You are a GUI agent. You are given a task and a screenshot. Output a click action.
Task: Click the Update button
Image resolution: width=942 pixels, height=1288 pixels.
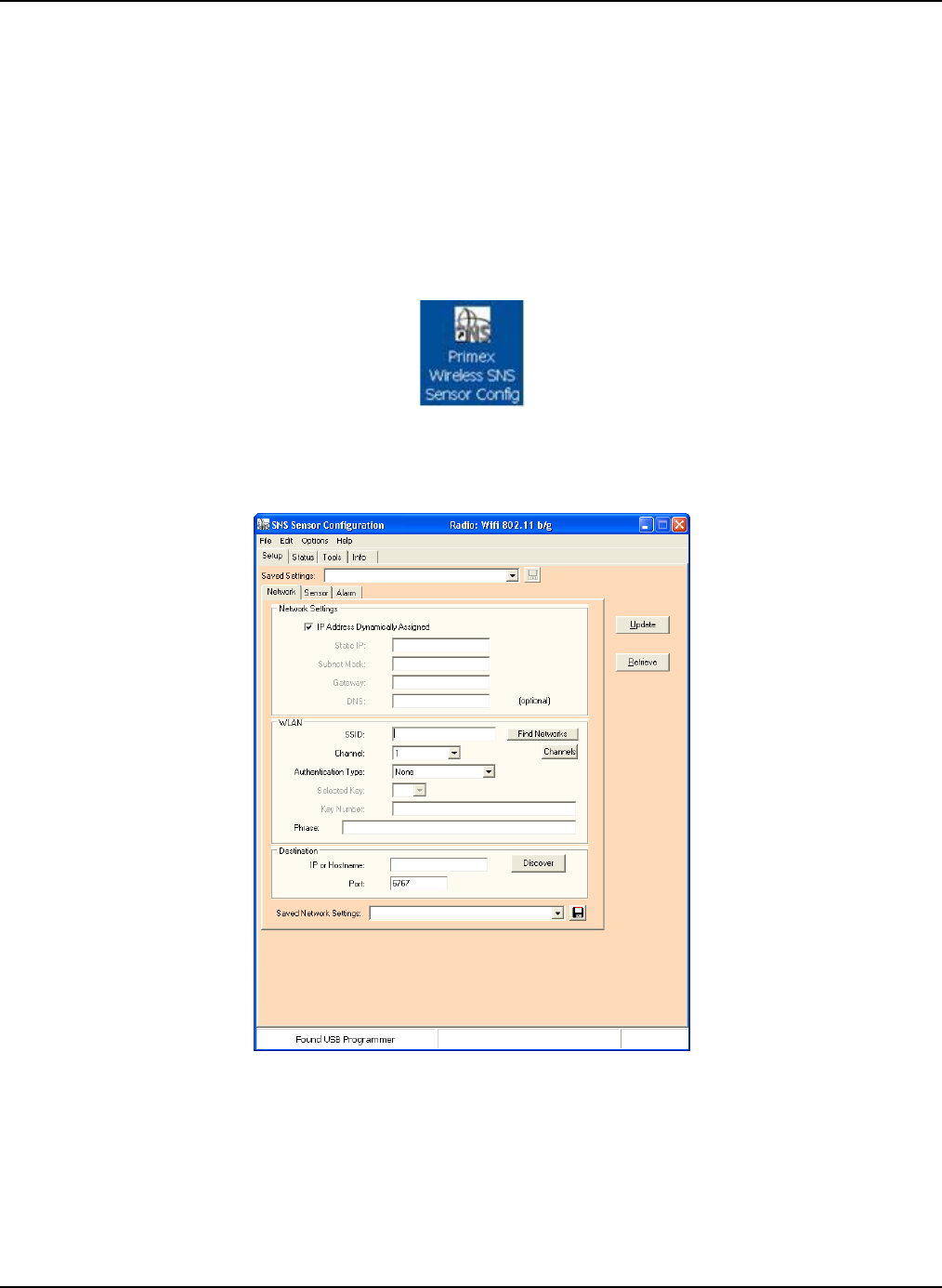pyautogui.click(x=643, y=624)
